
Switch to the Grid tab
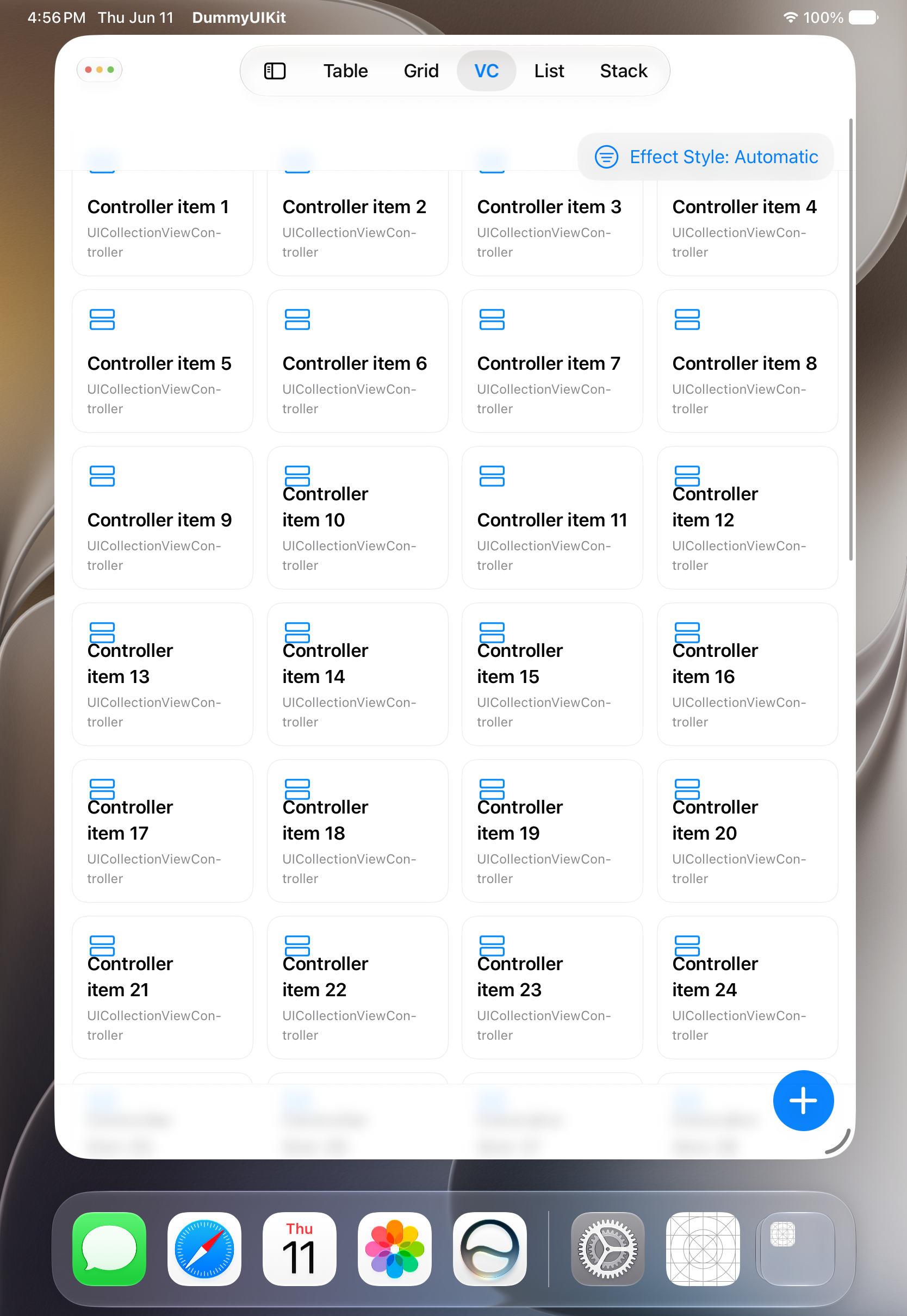coord(421,71)
